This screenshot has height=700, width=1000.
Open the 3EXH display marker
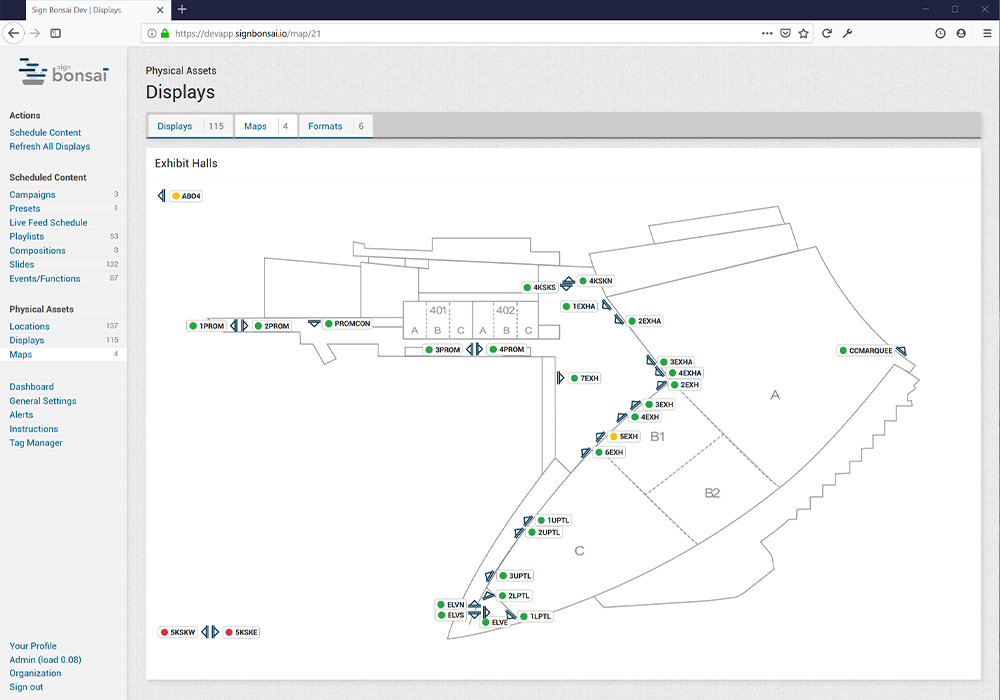point(659,405)
